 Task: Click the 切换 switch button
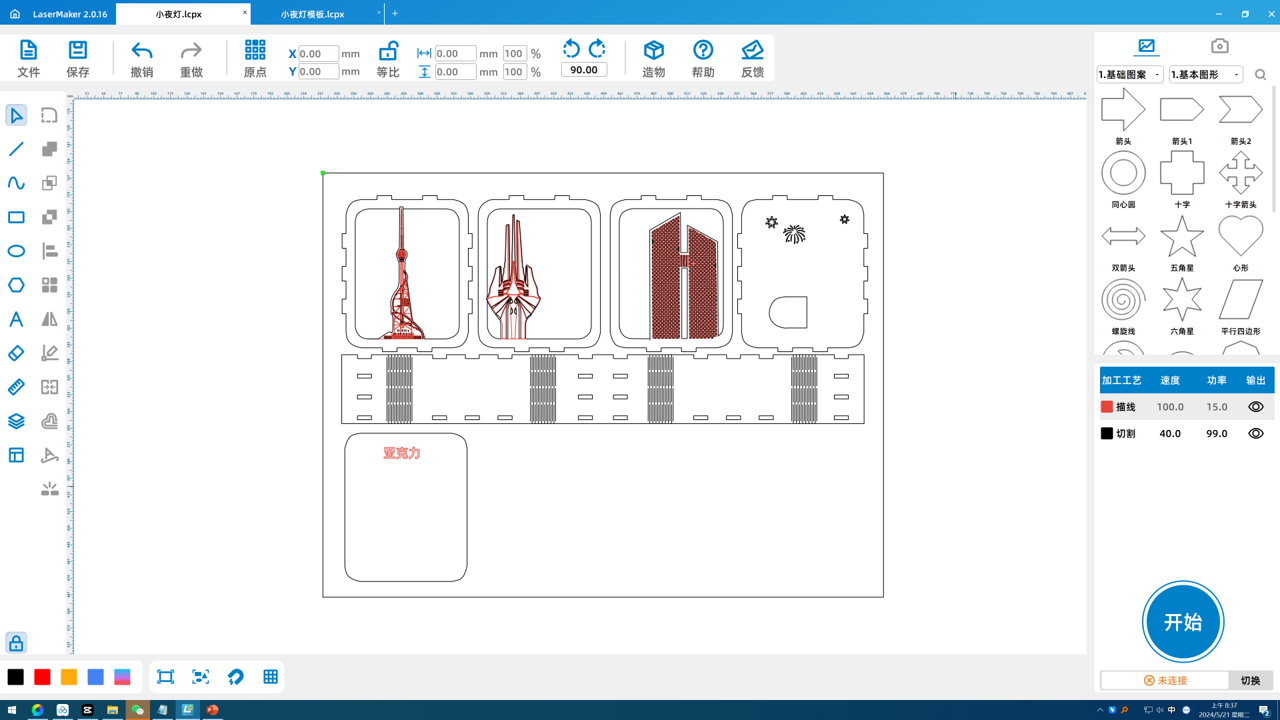[1250, 680]
